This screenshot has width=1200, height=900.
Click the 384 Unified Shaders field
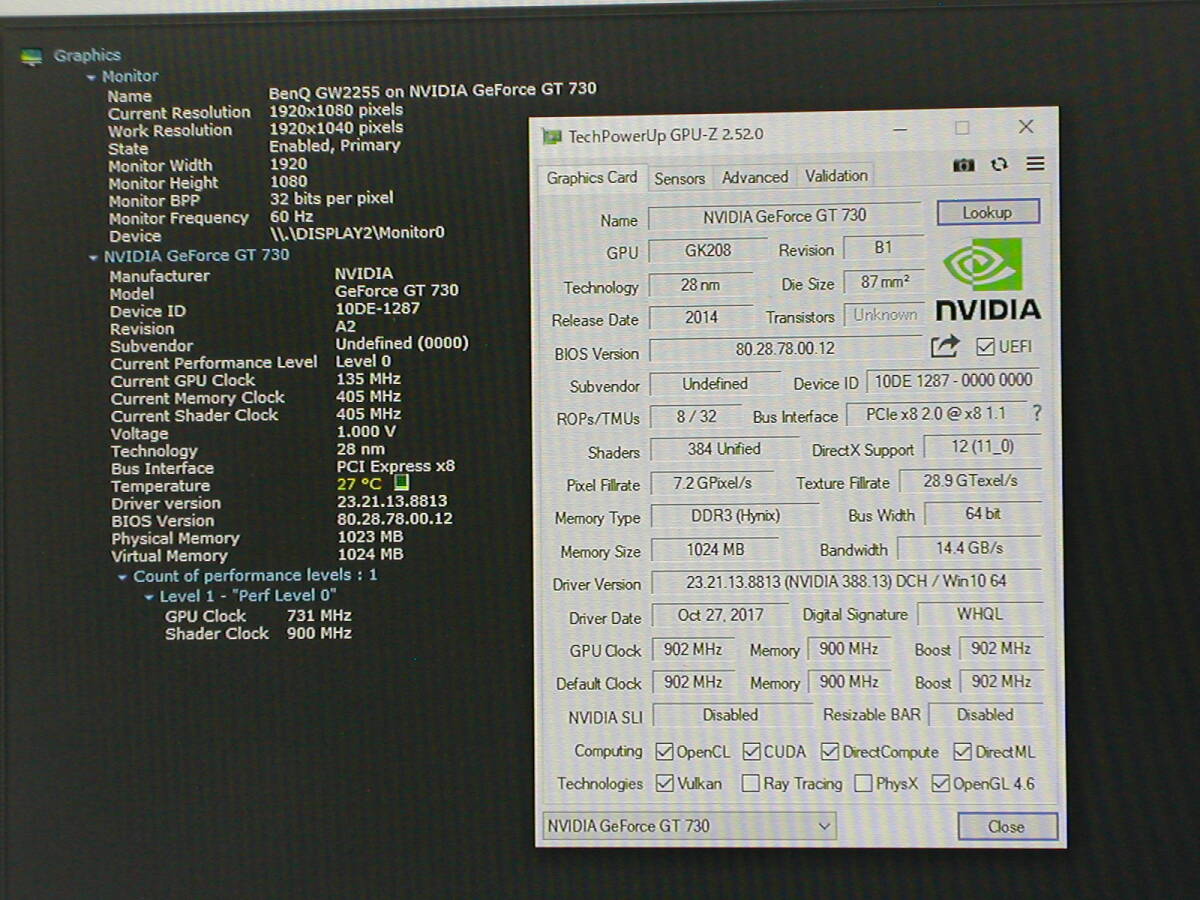(x=724, y=449)
